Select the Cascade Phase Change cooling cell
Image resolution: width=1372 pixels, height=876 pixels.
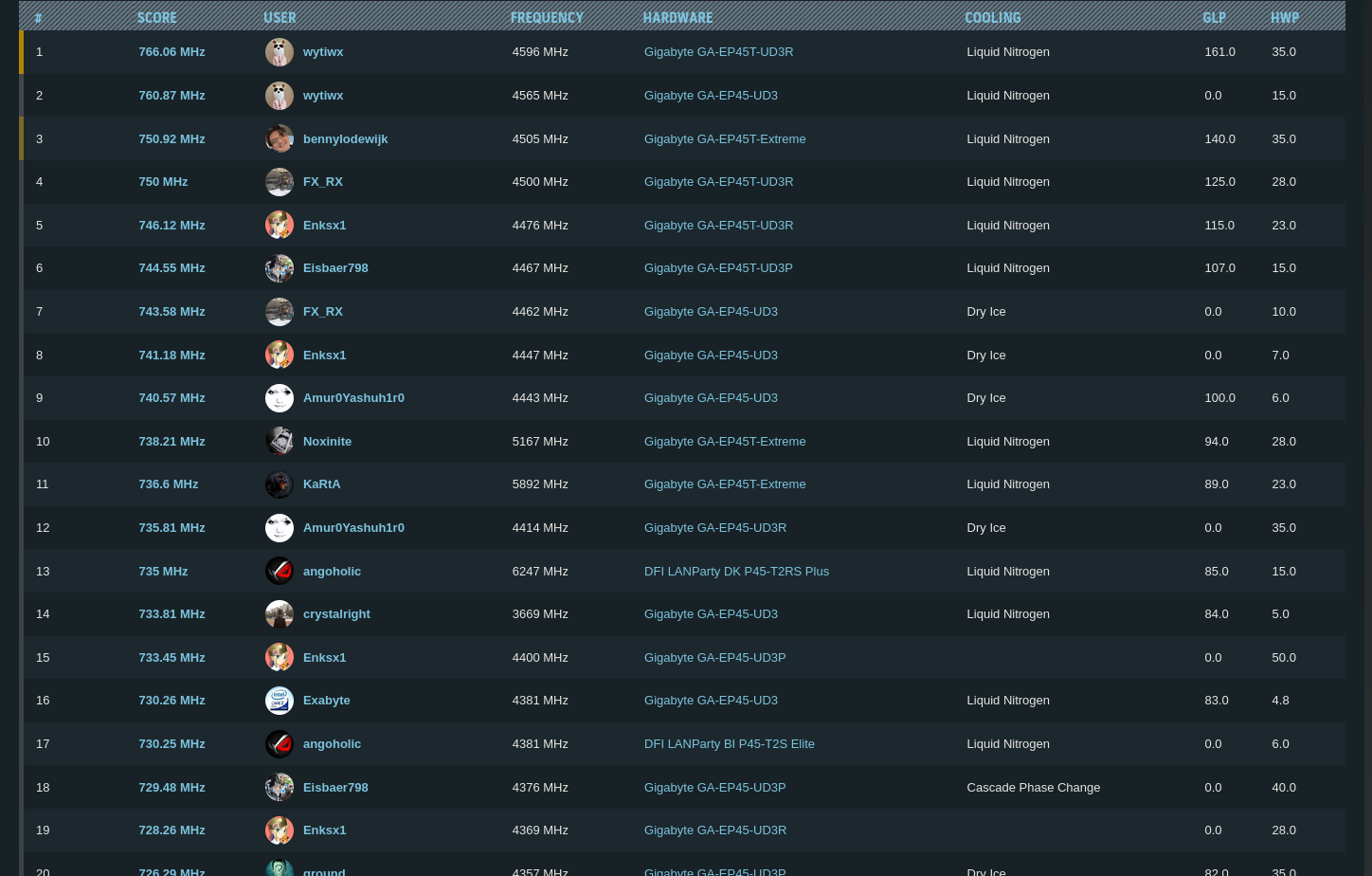(x=1034, y=788)
